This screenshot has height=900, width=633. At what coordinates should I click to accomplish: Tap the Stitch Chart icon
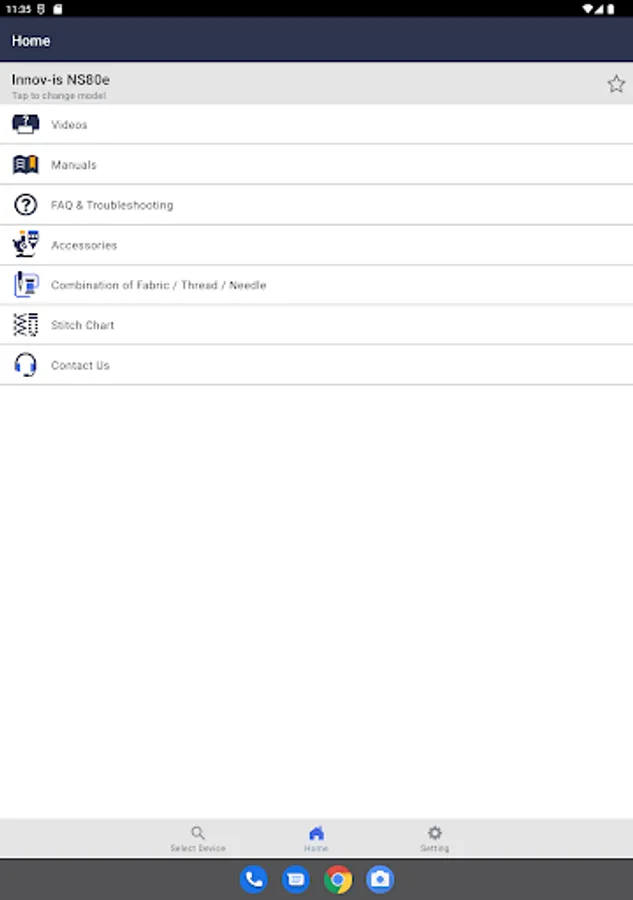[x=26, y=325]
